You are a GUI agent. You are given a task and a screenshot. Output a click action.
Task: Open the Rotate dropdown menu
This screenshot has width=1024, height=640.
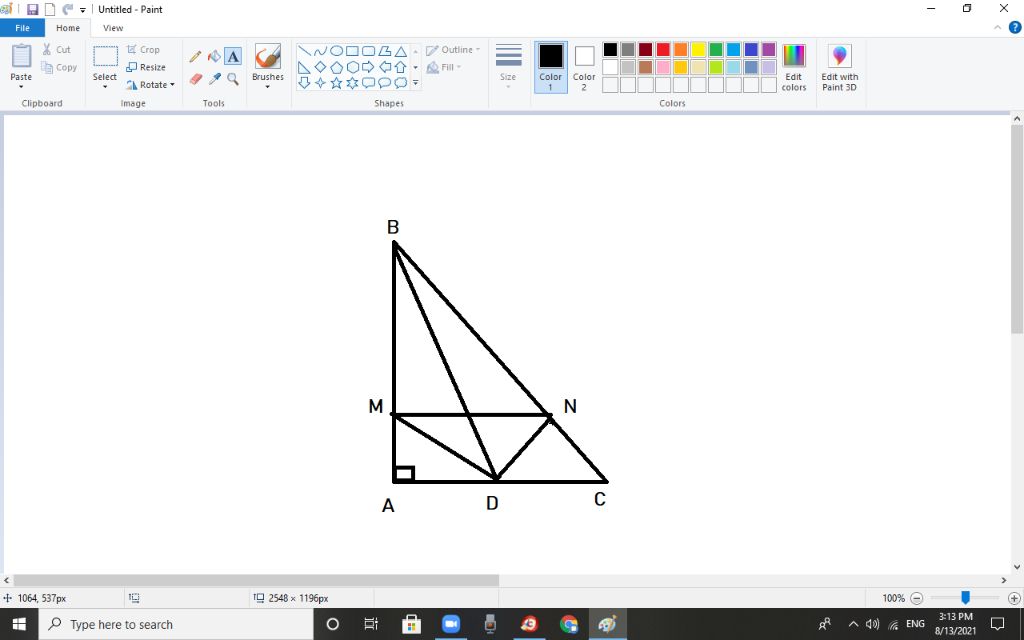pyautogui.click(x=151, y=85)
